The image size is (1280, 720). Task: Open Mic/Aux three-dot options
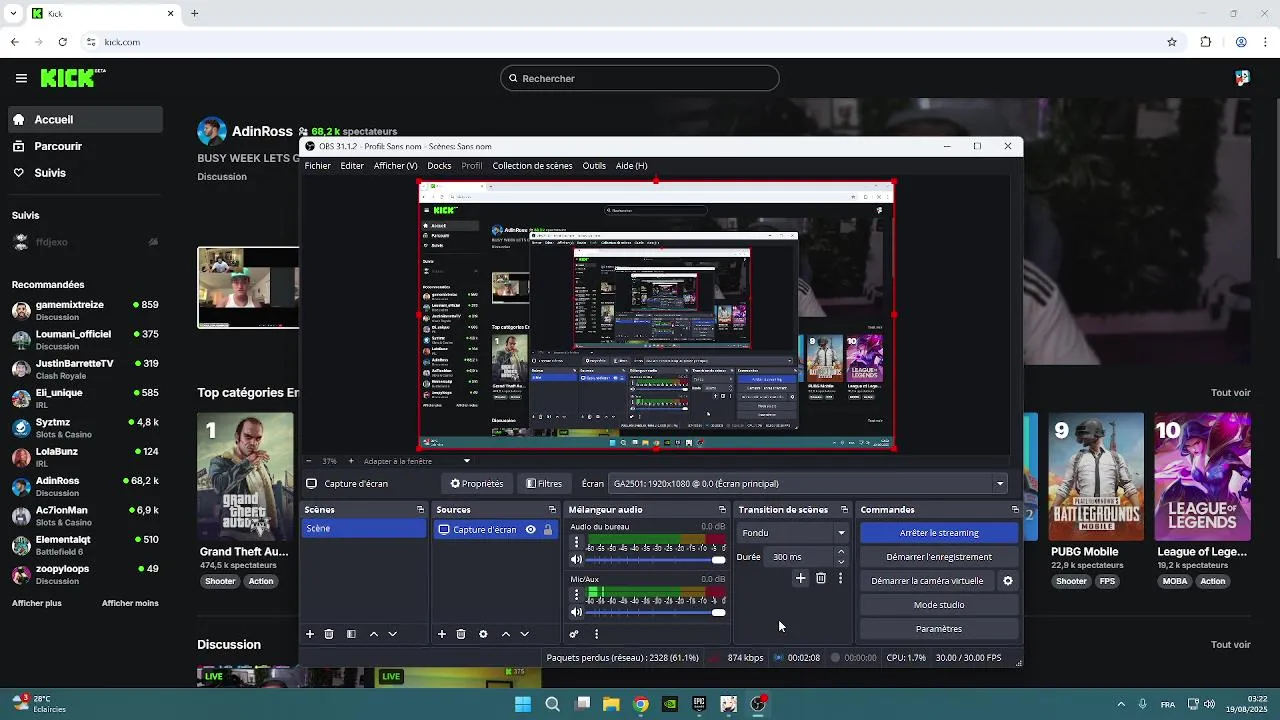(x=576, y=595)
